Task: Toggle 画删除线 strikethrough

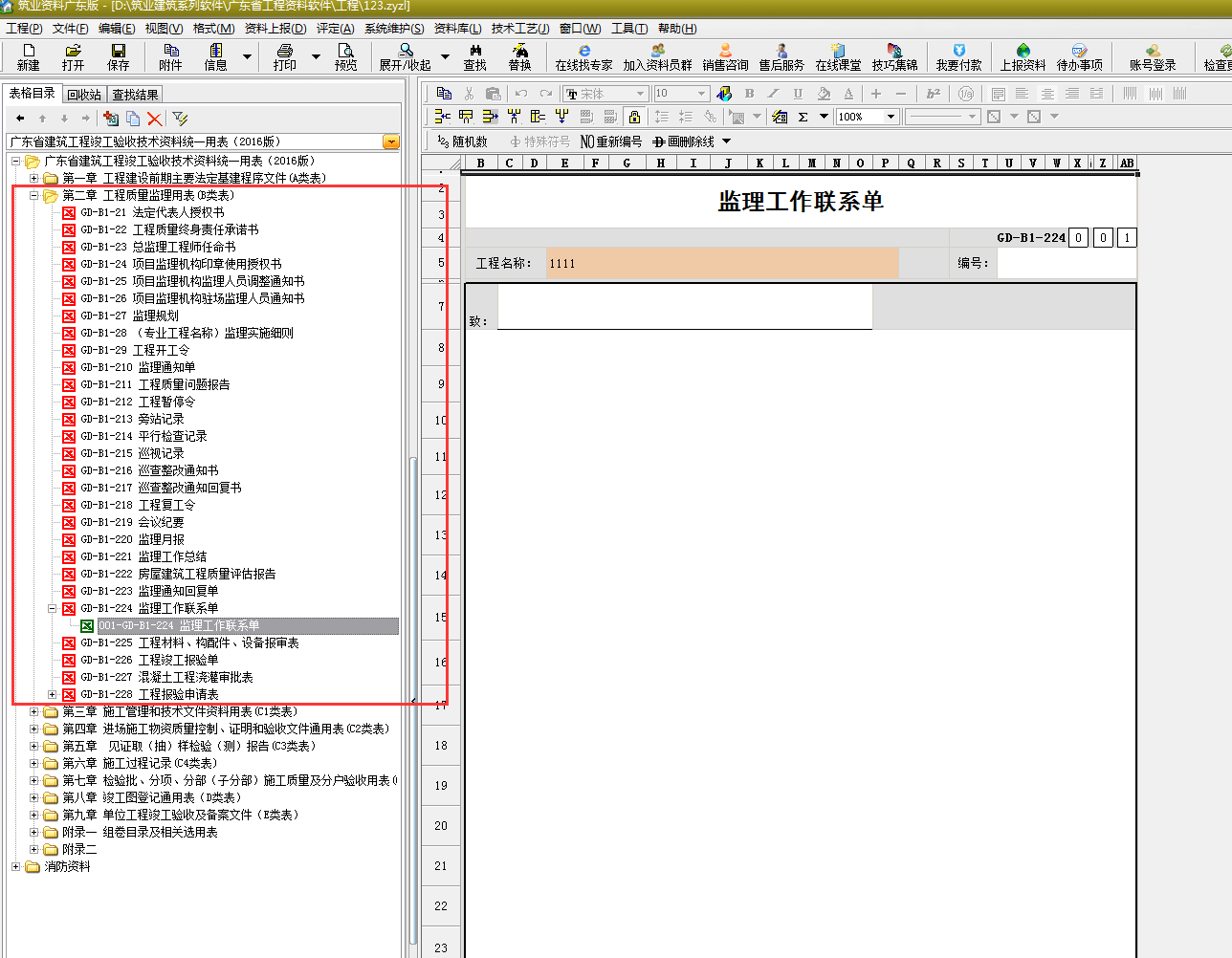Action: (683, 142)
